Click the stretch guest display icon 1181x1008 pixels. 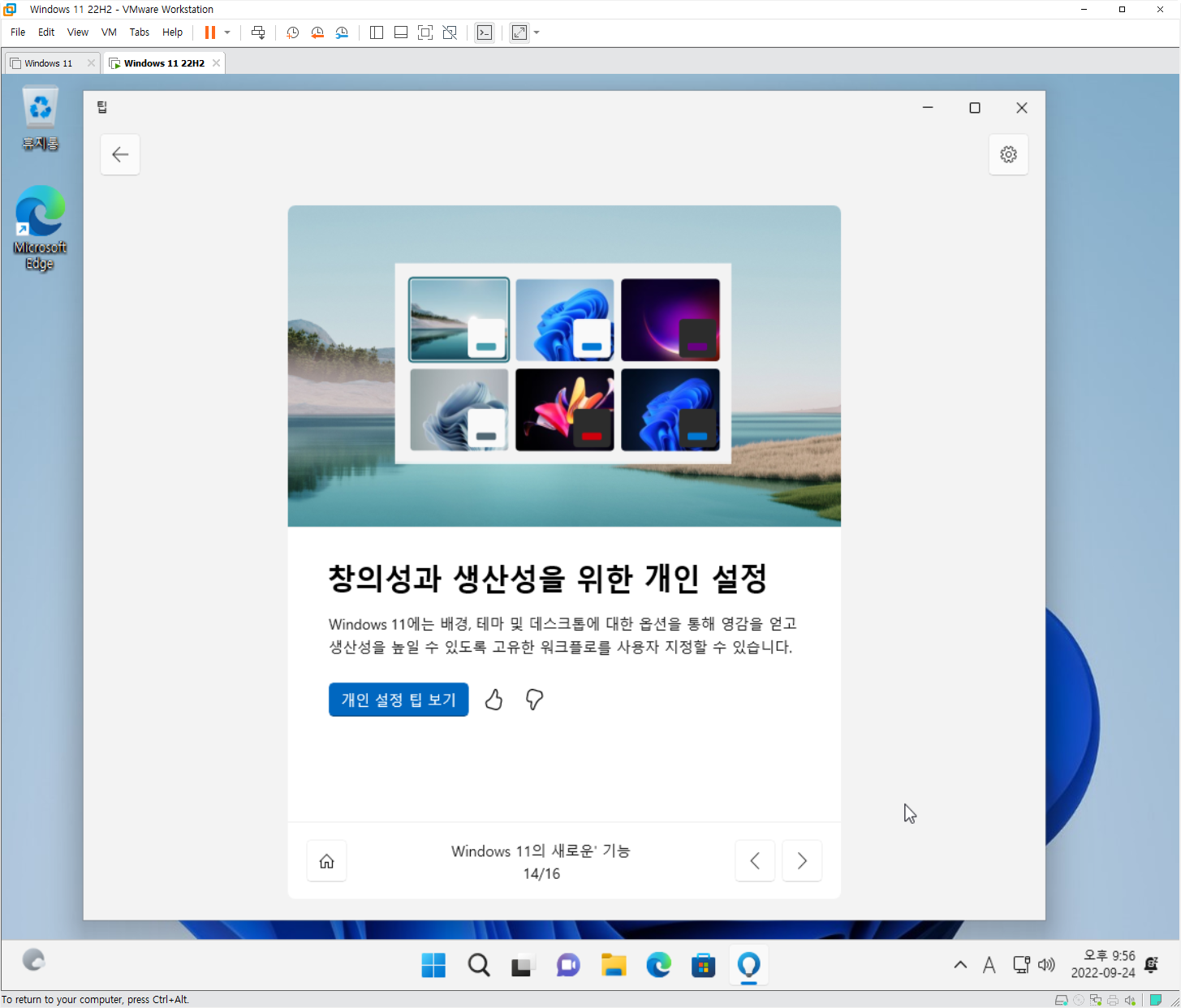[519, 32]
